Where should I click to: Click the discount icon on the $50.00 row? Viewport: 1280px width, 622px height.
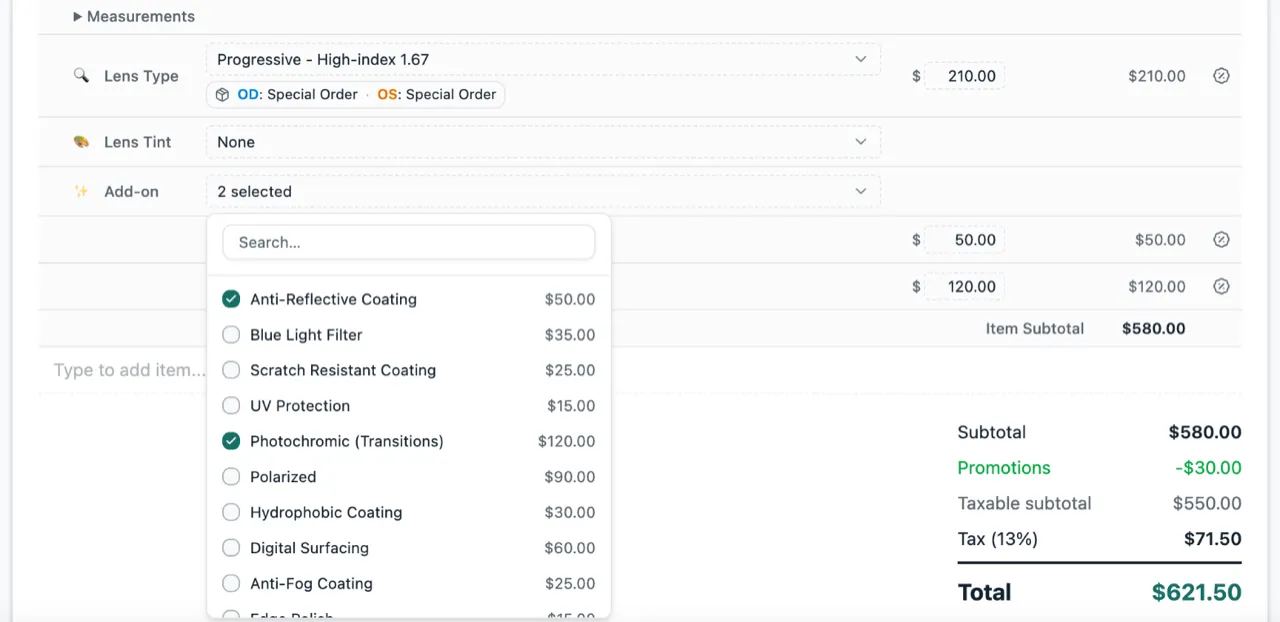[1221, 240]
